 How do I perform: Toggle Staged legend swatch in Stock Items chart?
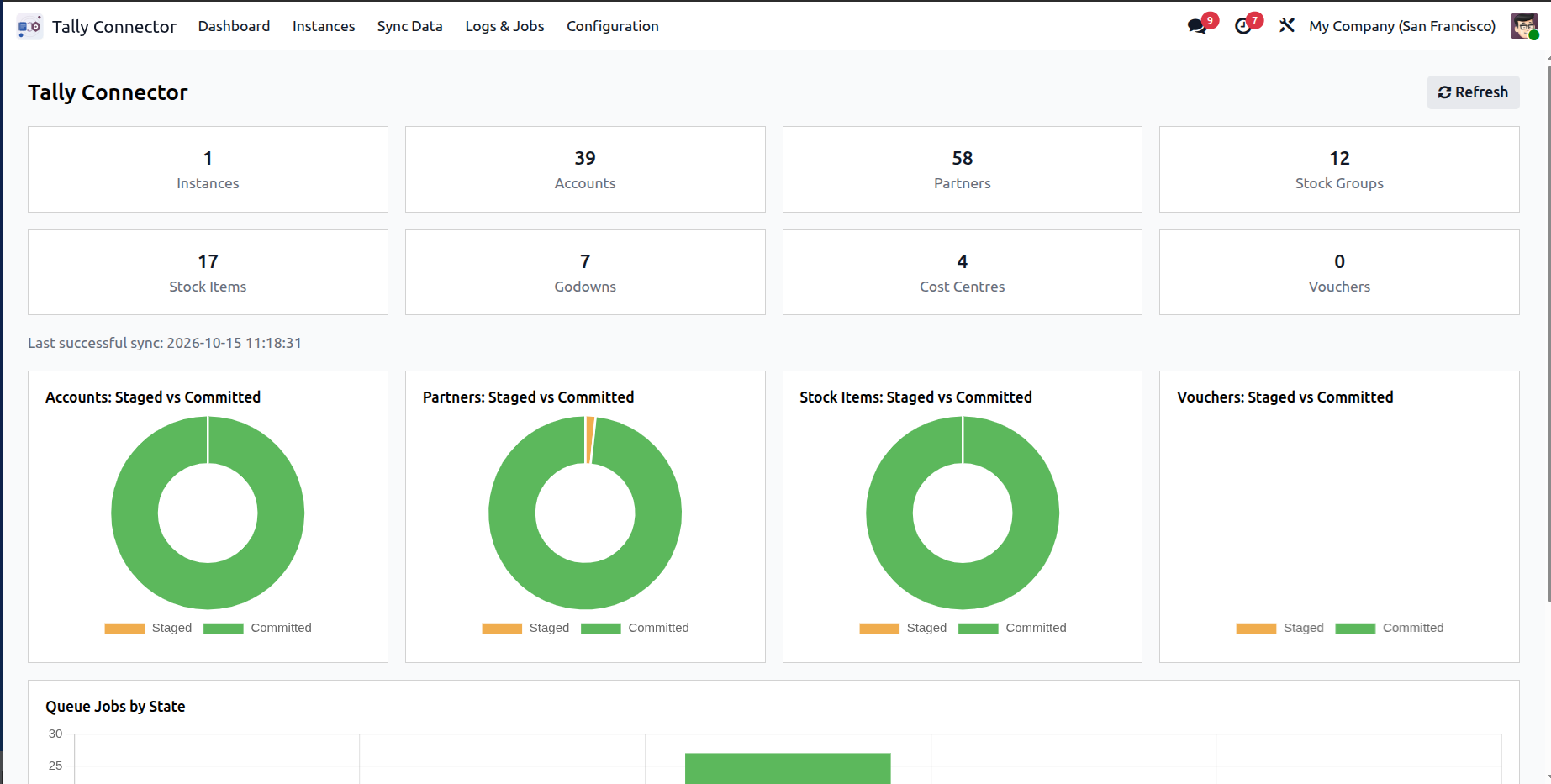879,629
